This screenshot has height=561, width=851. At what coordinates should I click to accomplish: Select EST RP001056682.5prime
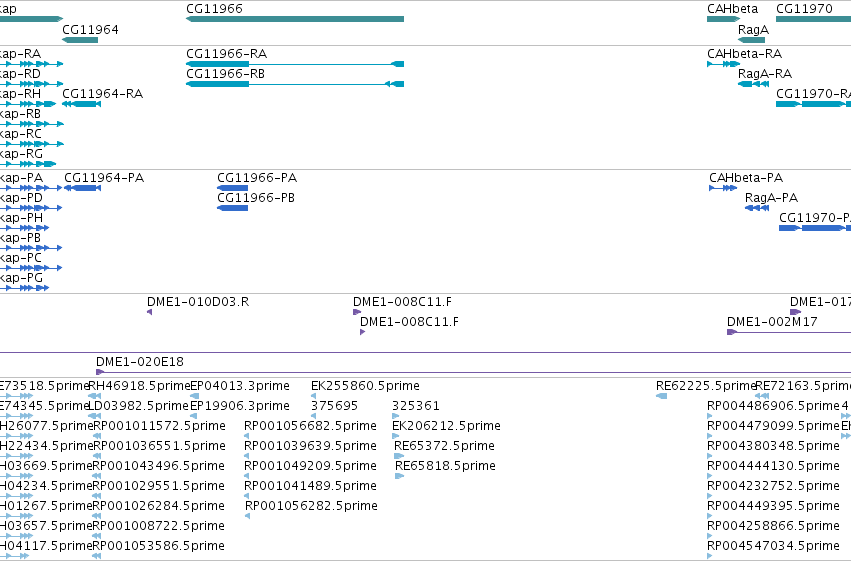pyautogui.click(x=246, y=436)
